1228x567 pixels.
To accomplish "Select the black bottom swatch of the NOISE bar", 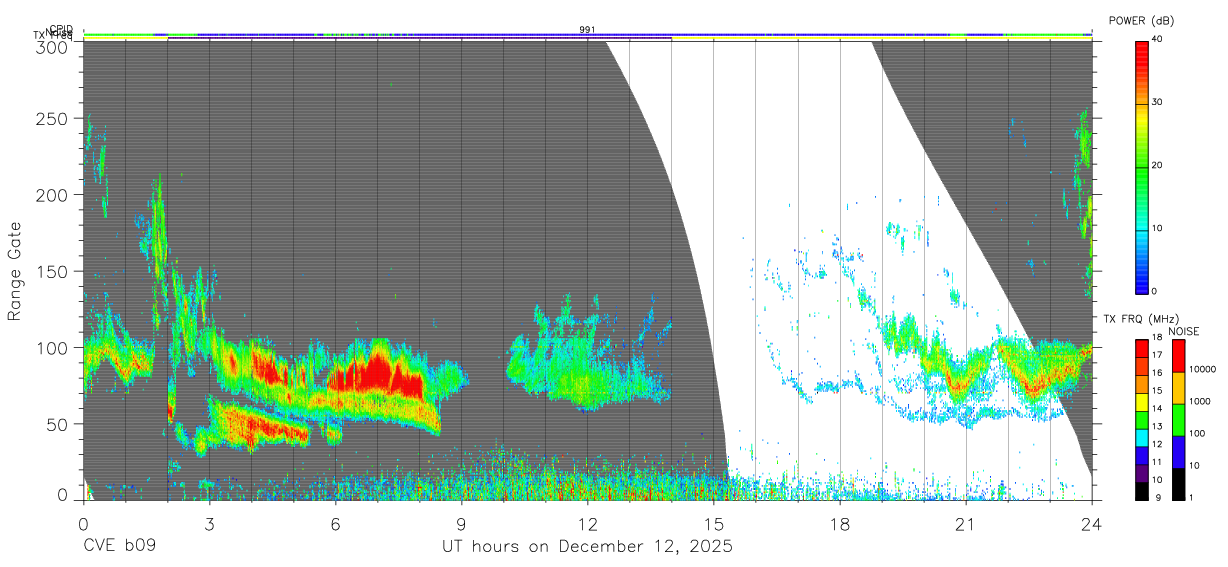I will pos(1178,482).
